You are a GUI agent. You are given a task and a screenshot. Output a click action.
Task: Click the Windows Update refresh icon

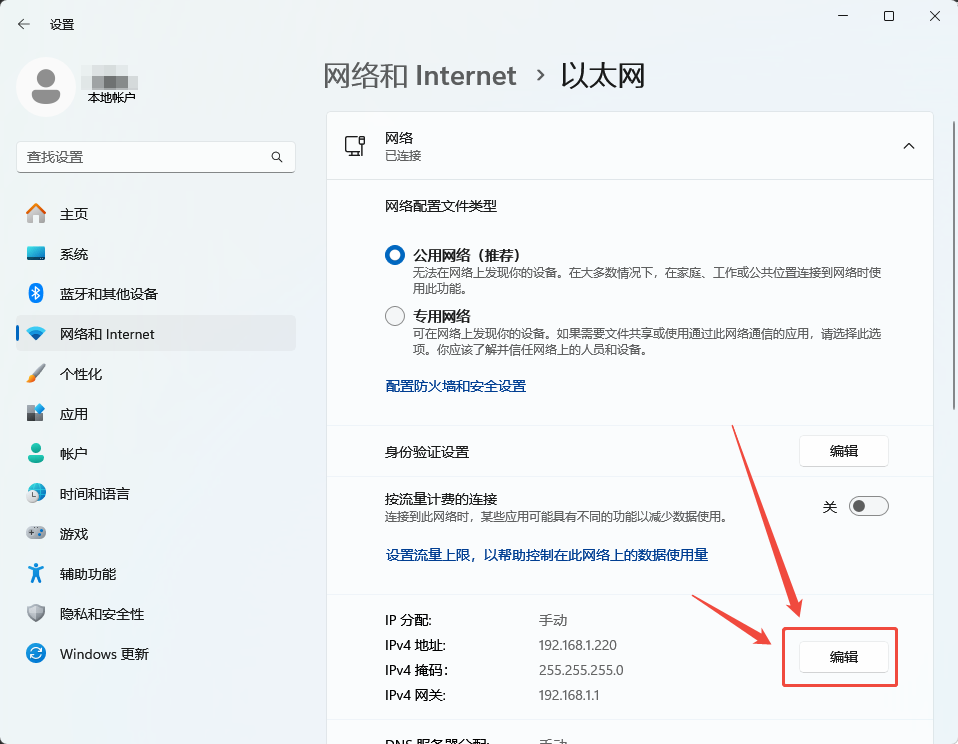coord(36,653)
